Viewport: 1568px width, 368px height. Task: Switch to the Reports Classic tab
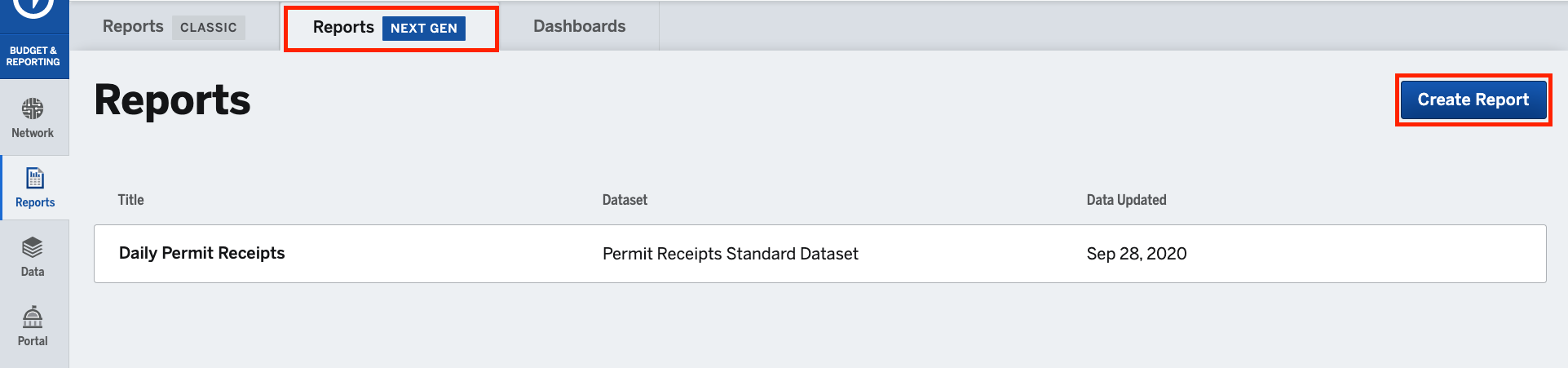click(x=174, y=27)
